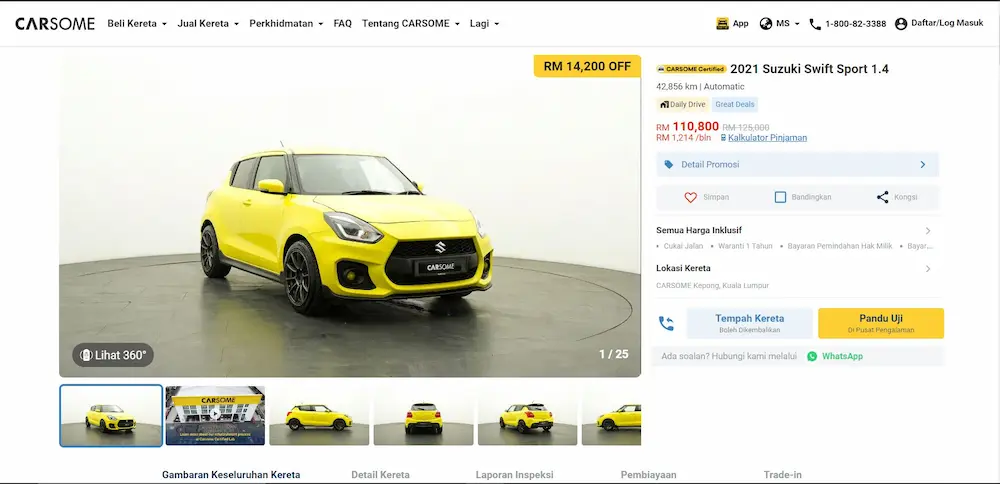Click the share Kongsi icon
Screen dimensions: 1000x484
(x=883, y=198)
